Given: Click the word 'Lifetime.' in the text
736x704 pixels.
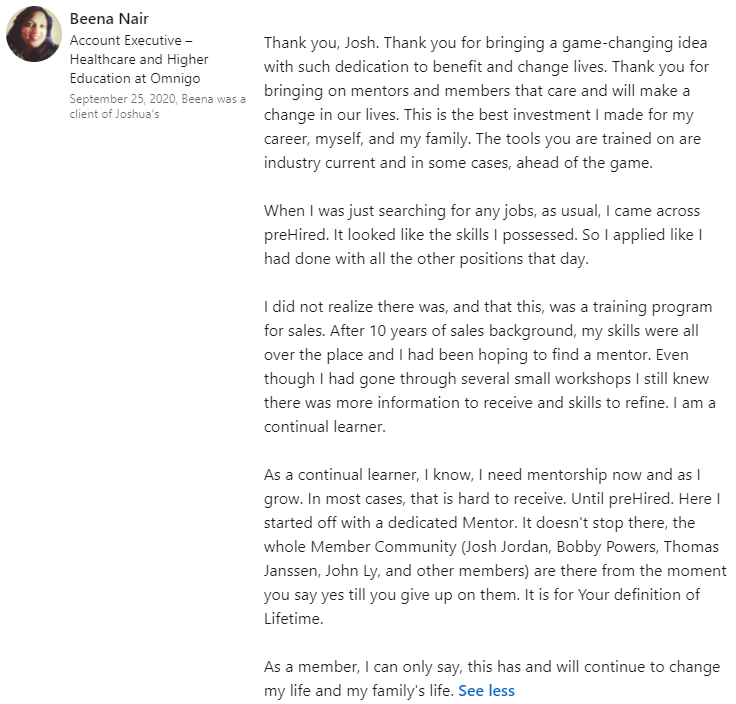Looking at the screenshot, I should pyautogui.click(x=296, y=619).
